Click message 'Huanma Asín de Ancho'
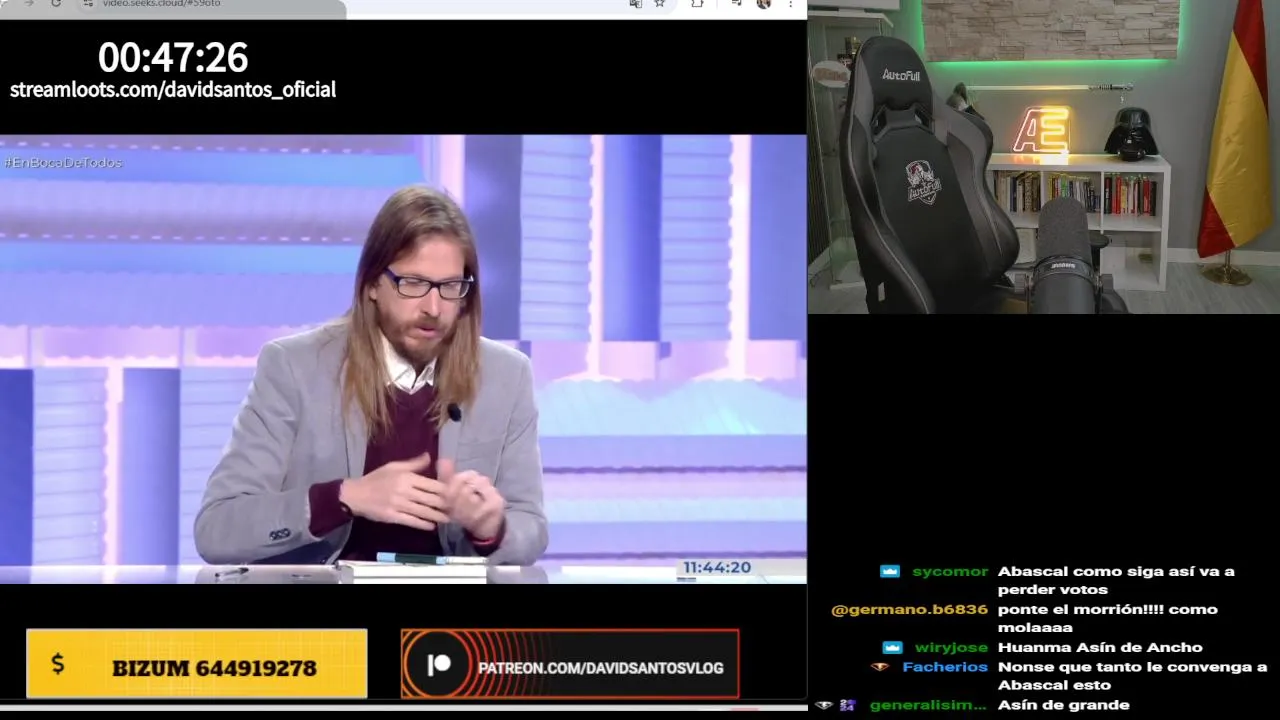The image size is (1280, 720). coord(1100,647)
